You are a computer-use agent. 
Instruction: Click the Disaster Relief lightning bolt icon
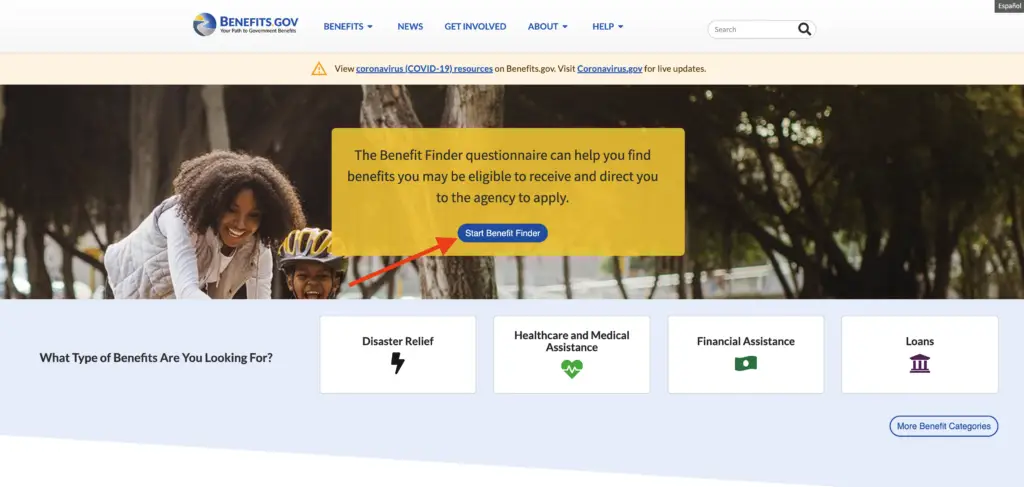pos(398,363)
